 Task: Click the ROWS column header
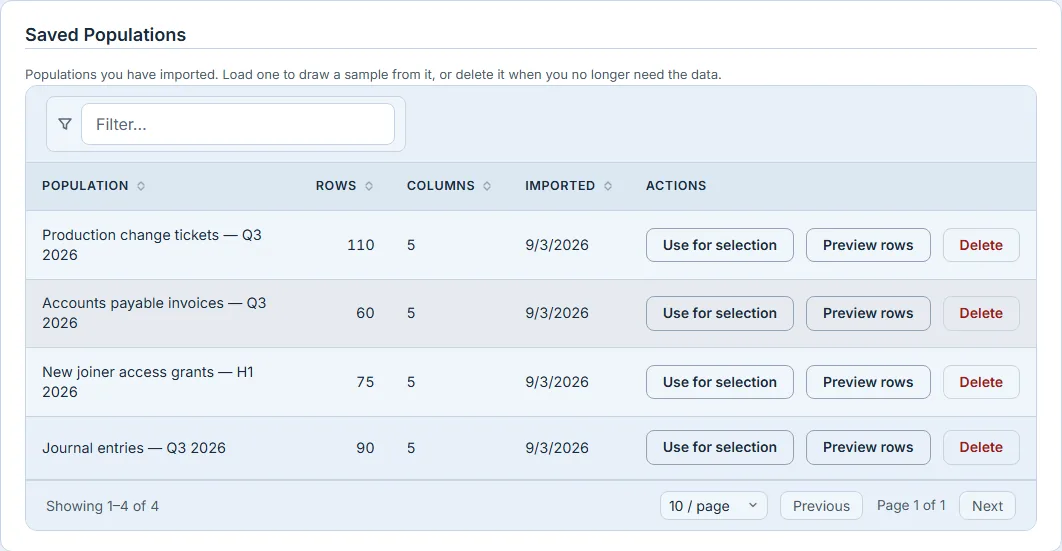[x=336, y=186]
